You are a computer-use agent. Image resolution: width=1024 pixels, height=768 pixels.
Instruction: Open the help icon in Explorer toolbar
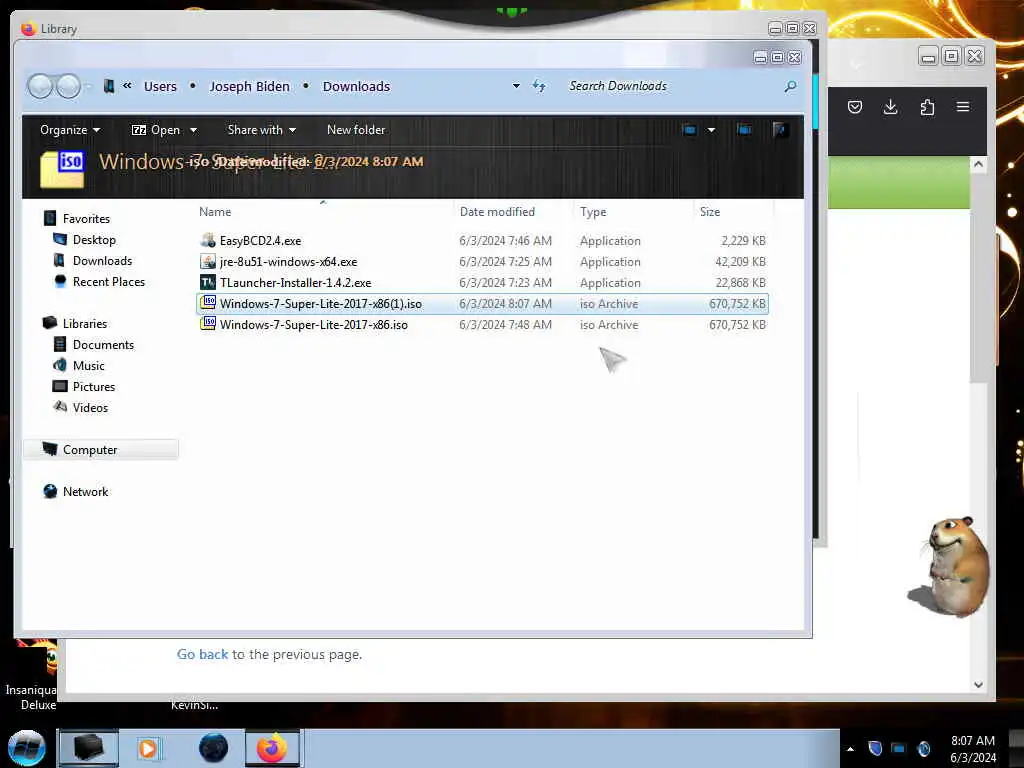(780, 130)
